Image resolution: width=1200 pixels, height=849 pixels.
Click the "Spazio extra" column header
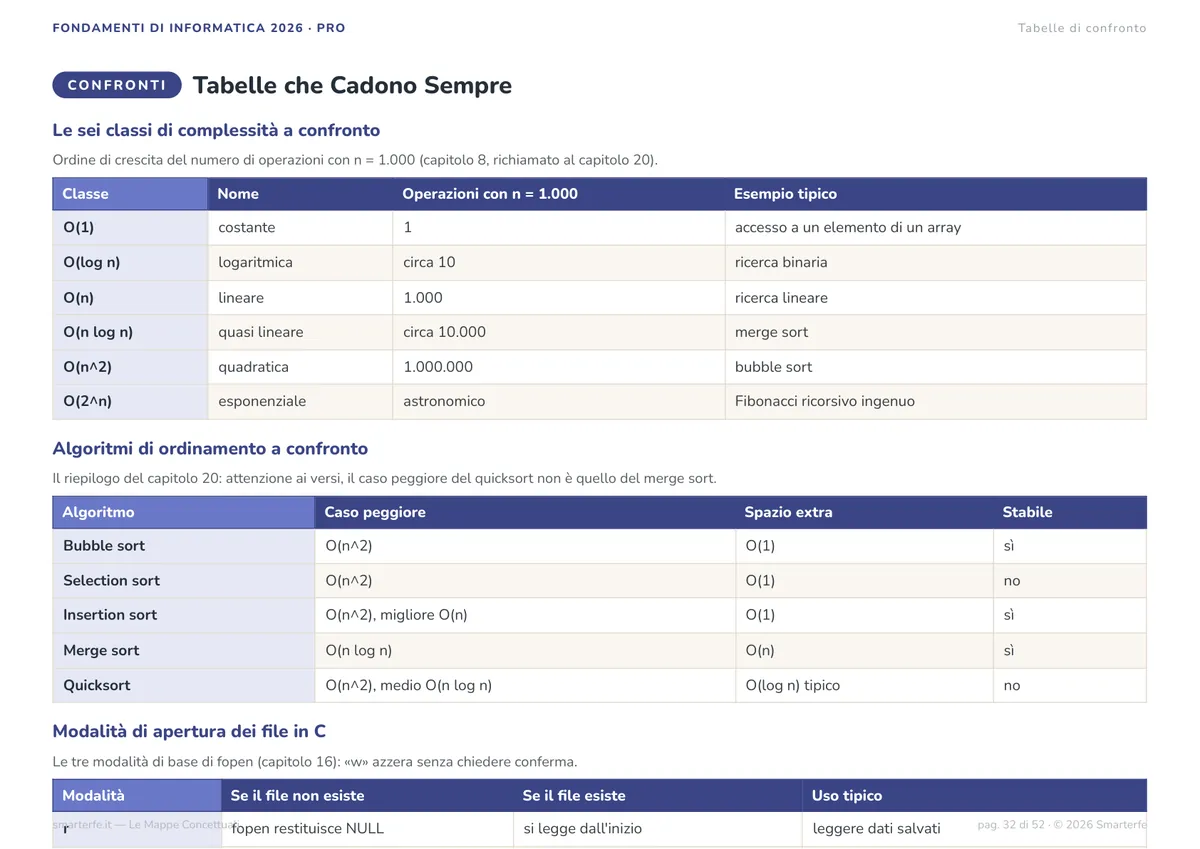(864, 513)
